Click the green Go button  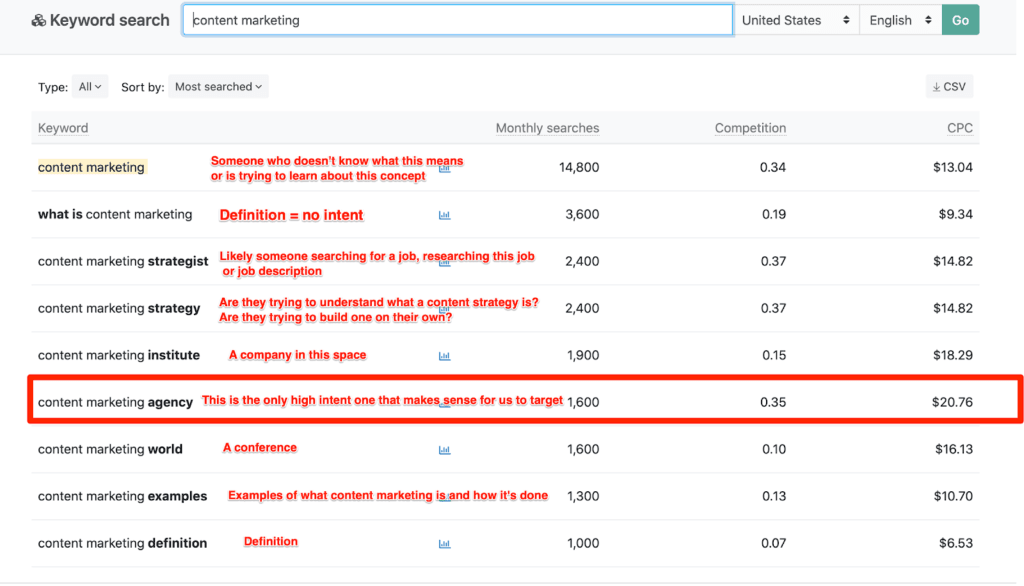point(960,20)
